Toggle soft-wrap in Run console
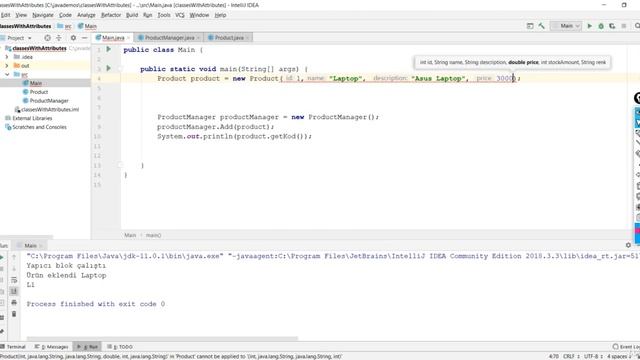Screen dimensions: 640x360 [x=14, y=280]
